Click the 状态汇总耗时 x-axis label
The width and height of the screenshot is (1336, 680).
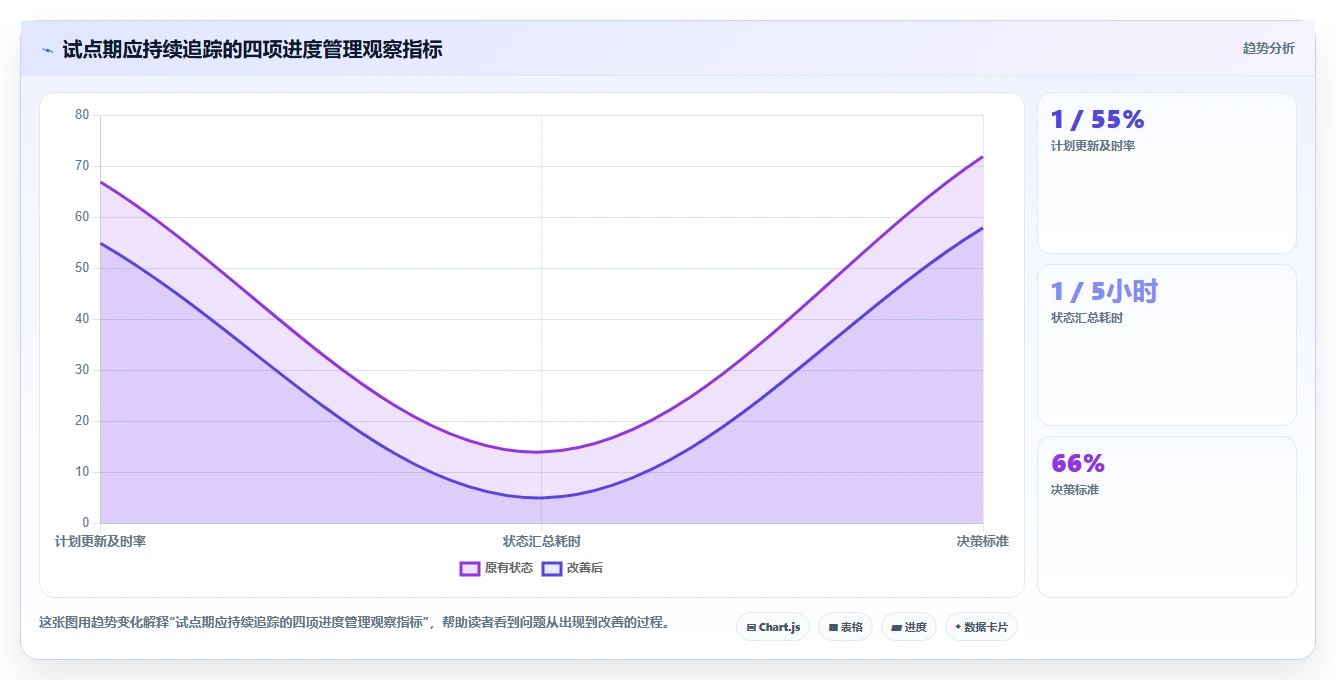pyautogui.click(x=541, y=541)
